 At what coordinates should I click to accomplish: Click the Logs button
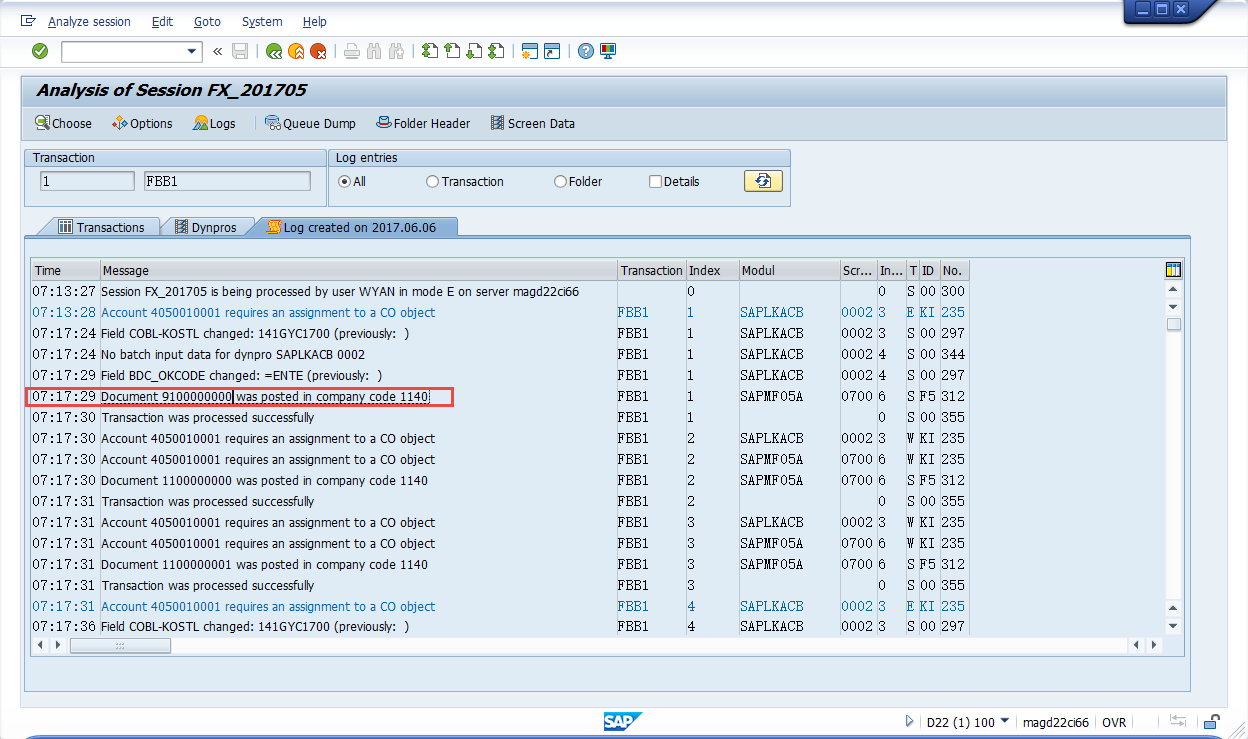coord(215,123)
